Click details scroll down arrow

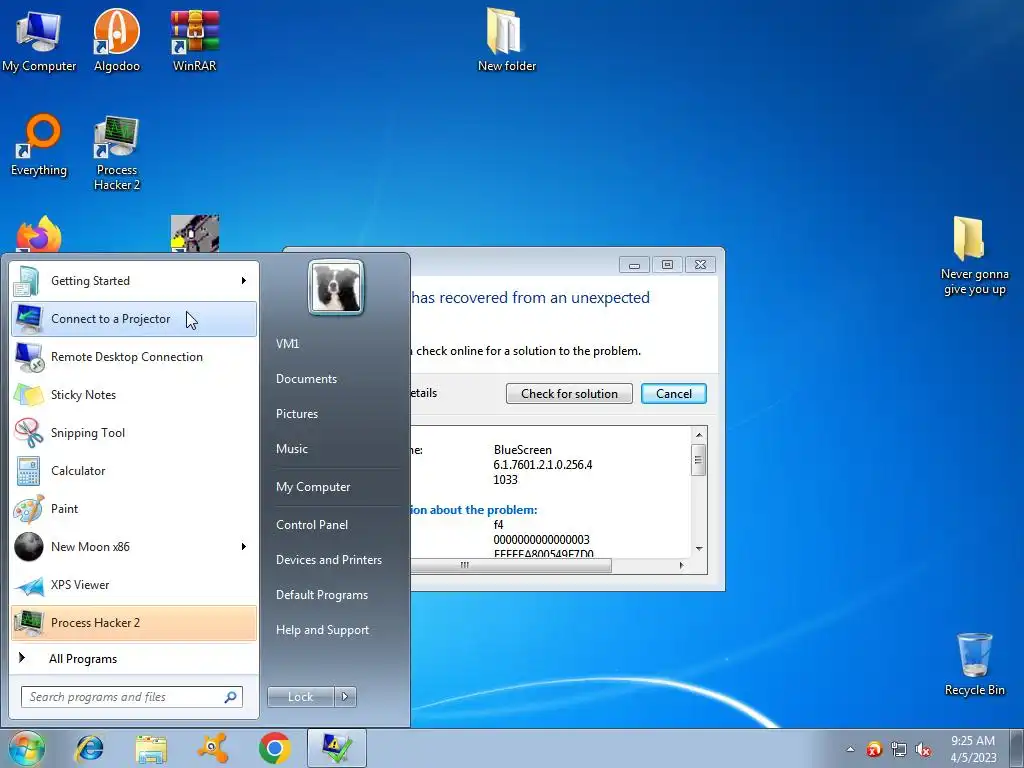click(699, 549)
